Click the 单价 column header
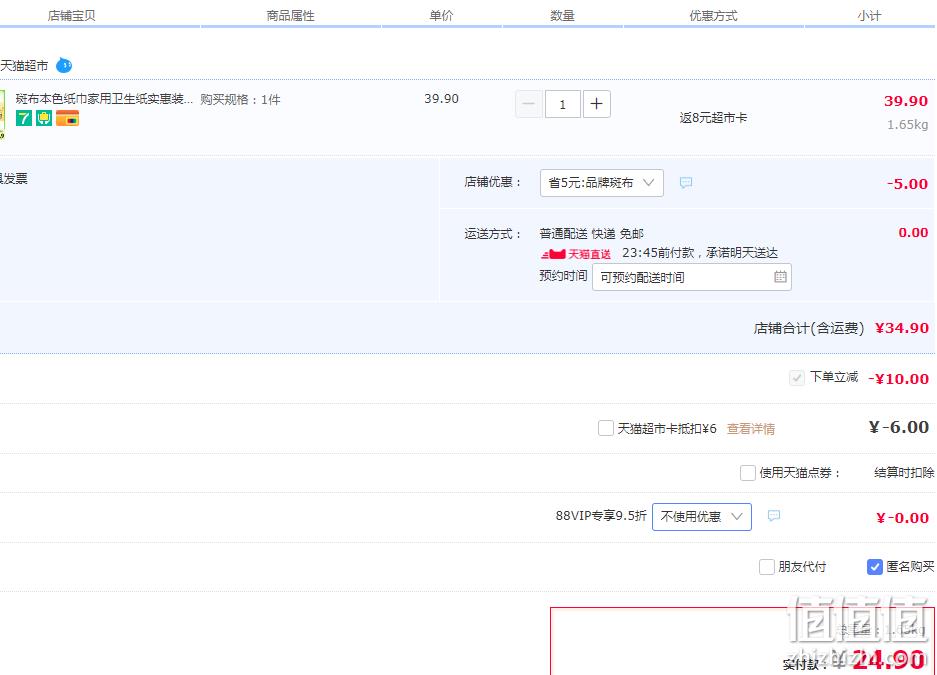 click(x=441, y=16)
